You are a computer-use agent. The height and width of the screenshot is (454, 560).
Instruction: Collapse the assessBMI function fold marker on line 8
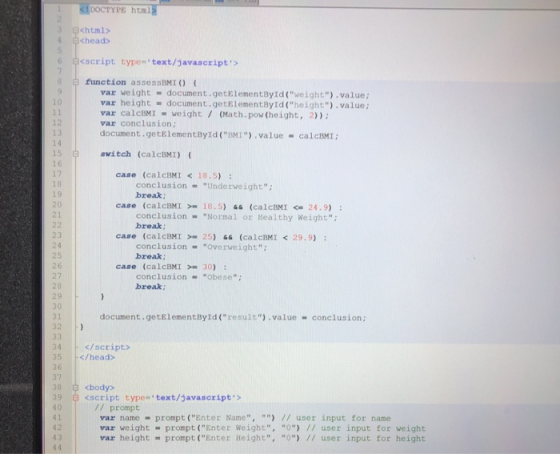click(75, 82)
